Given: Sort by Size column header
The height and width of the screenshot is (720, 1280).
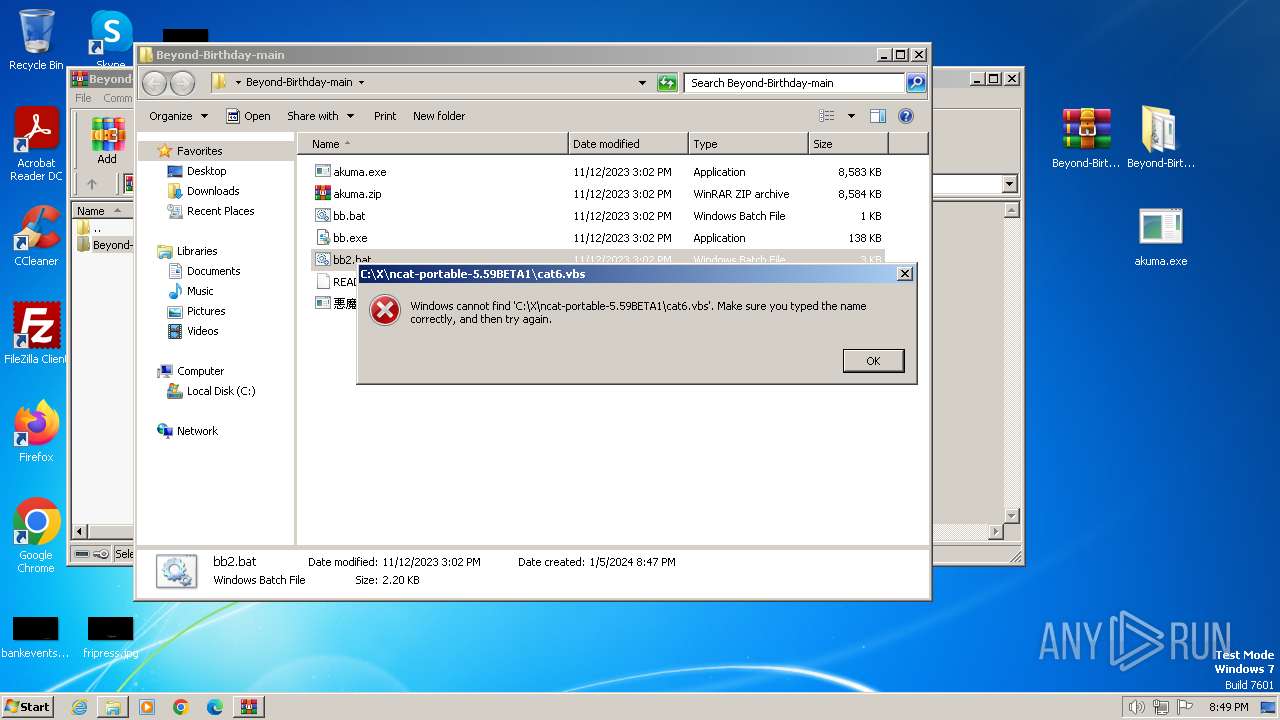Looking at the screenshot, I should pyautogui.click(x=848, y=144).
